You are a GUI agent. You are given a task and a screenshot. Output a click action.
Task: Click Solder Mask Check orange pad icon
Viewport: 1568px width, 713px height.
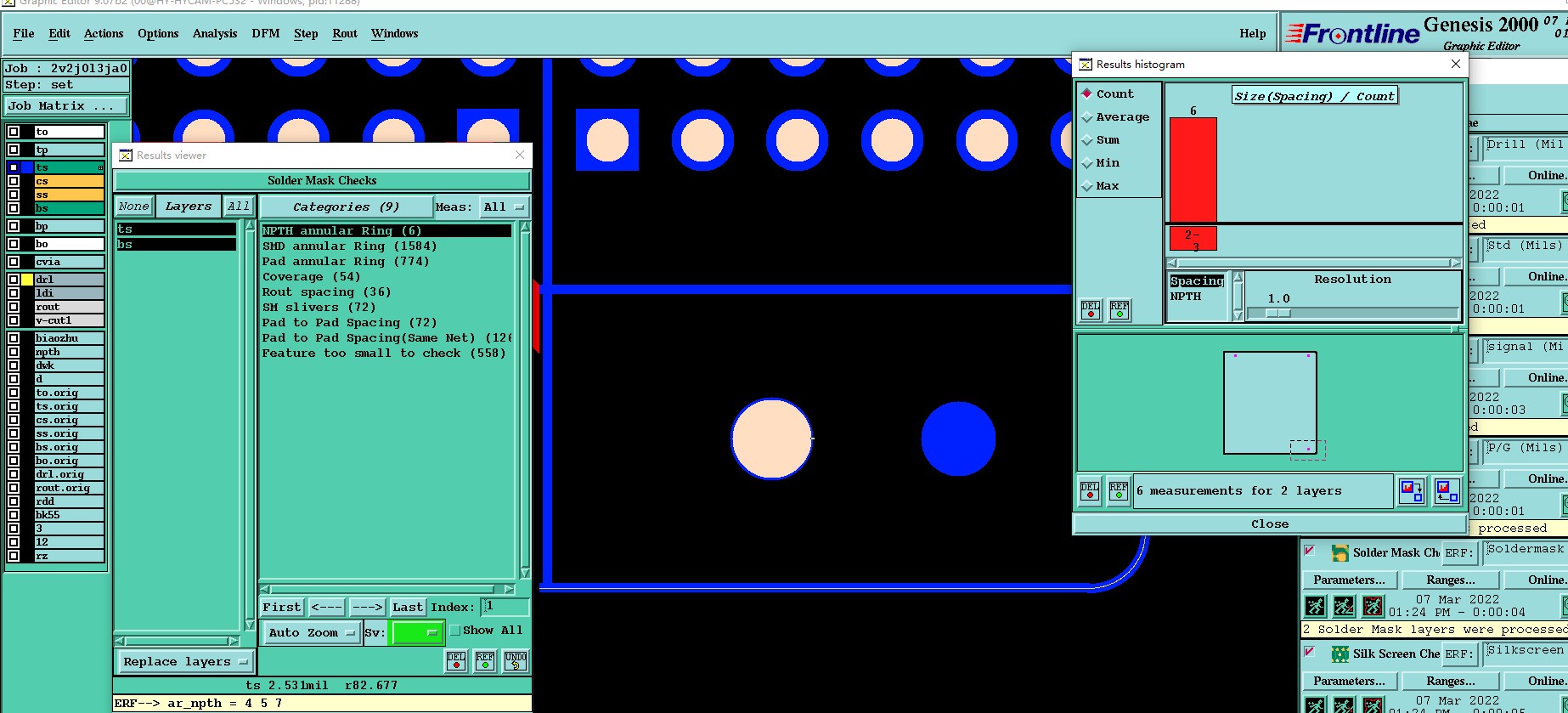(1340, 553)
